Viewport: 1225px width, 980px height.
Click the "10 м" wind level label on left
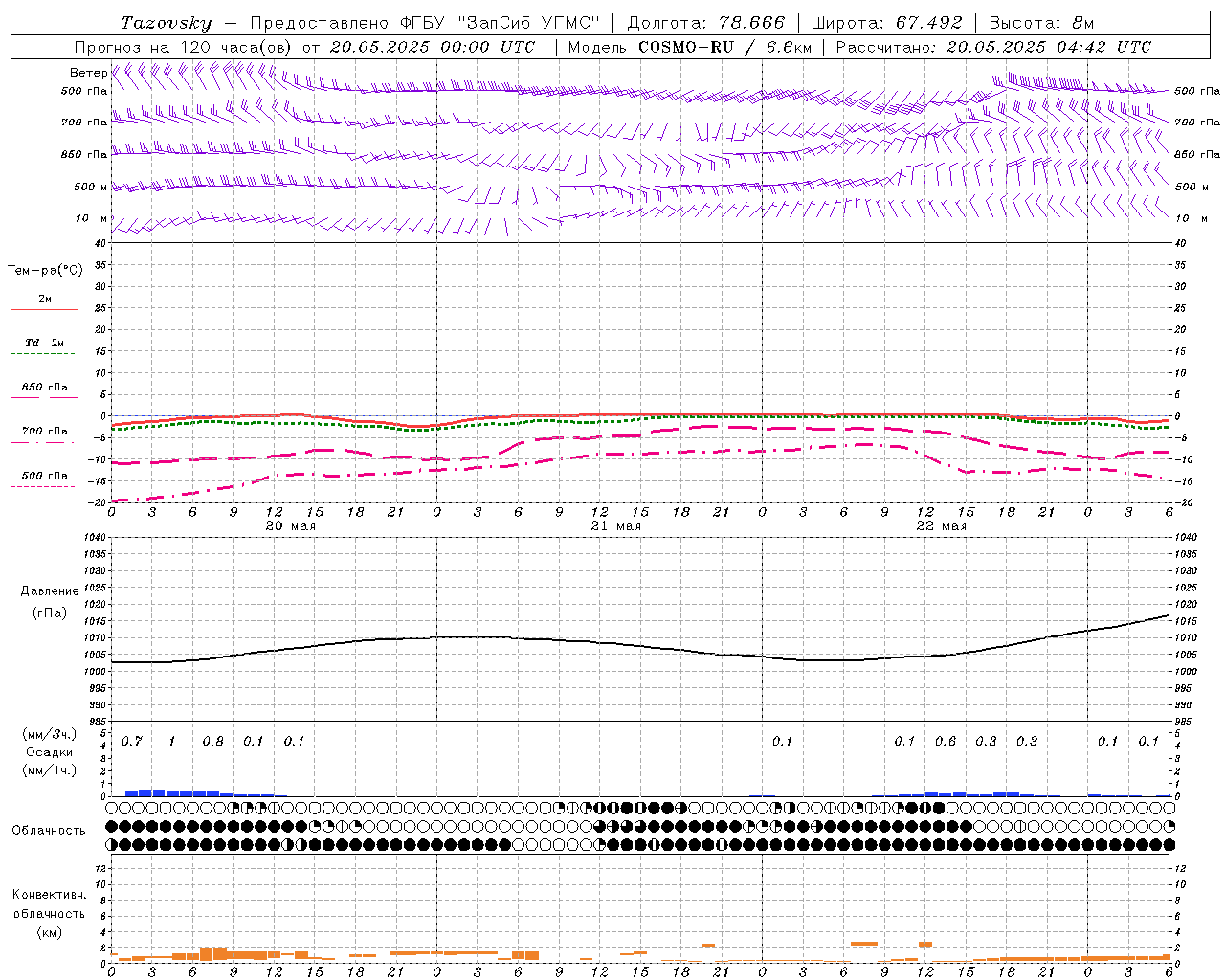92,219
